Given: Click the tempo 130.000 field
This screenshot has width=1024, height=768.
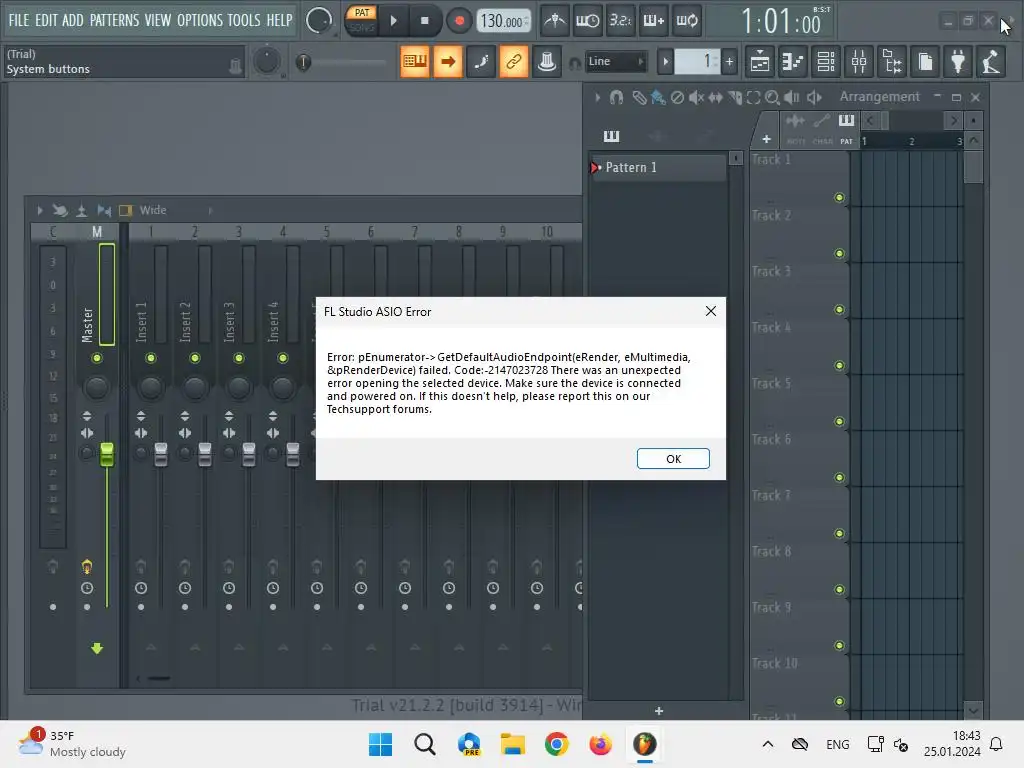Looking at the screenshot, I should click(504, 22).
